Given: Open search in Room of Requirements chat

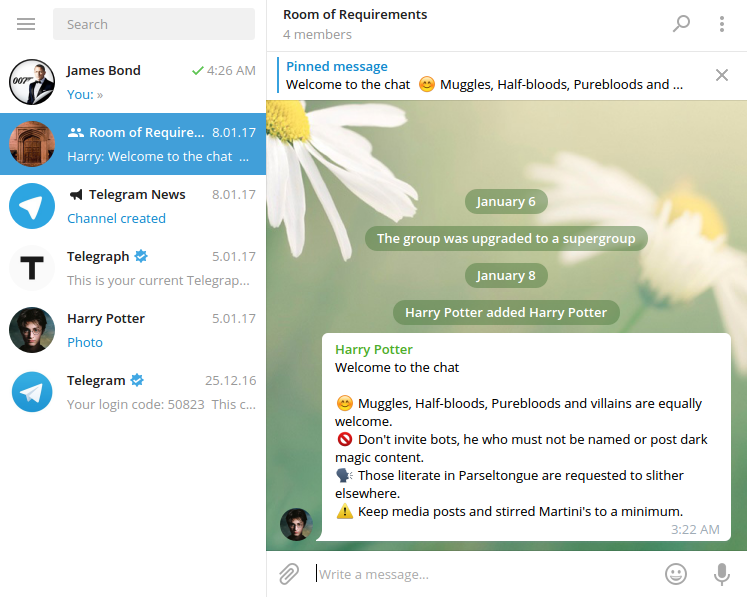Looking at the screenshot, I should coord(681,23).
